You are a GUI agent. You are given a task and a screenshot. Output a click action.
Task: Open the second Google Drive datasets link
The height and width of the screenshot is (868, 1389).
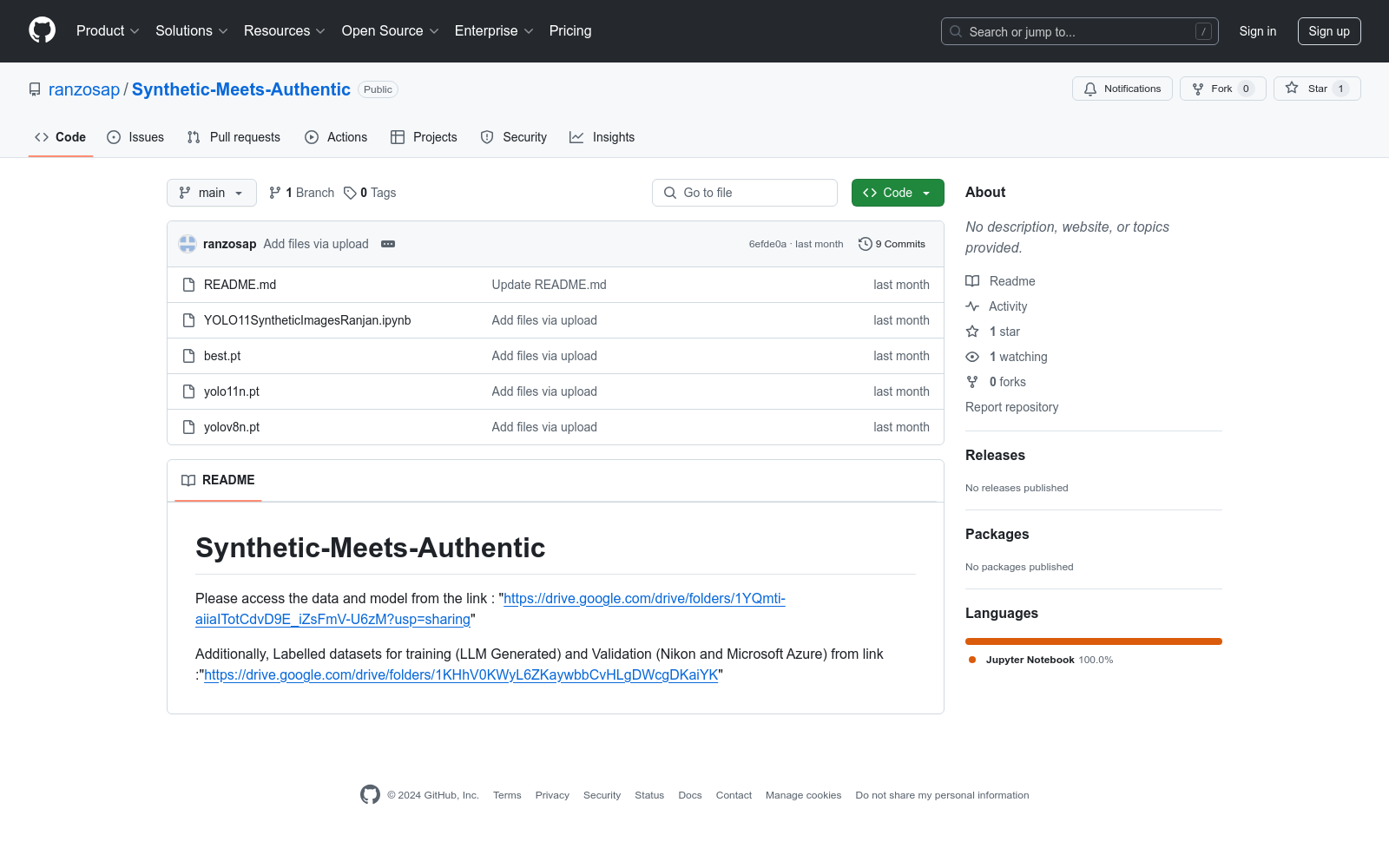(461, 674)
